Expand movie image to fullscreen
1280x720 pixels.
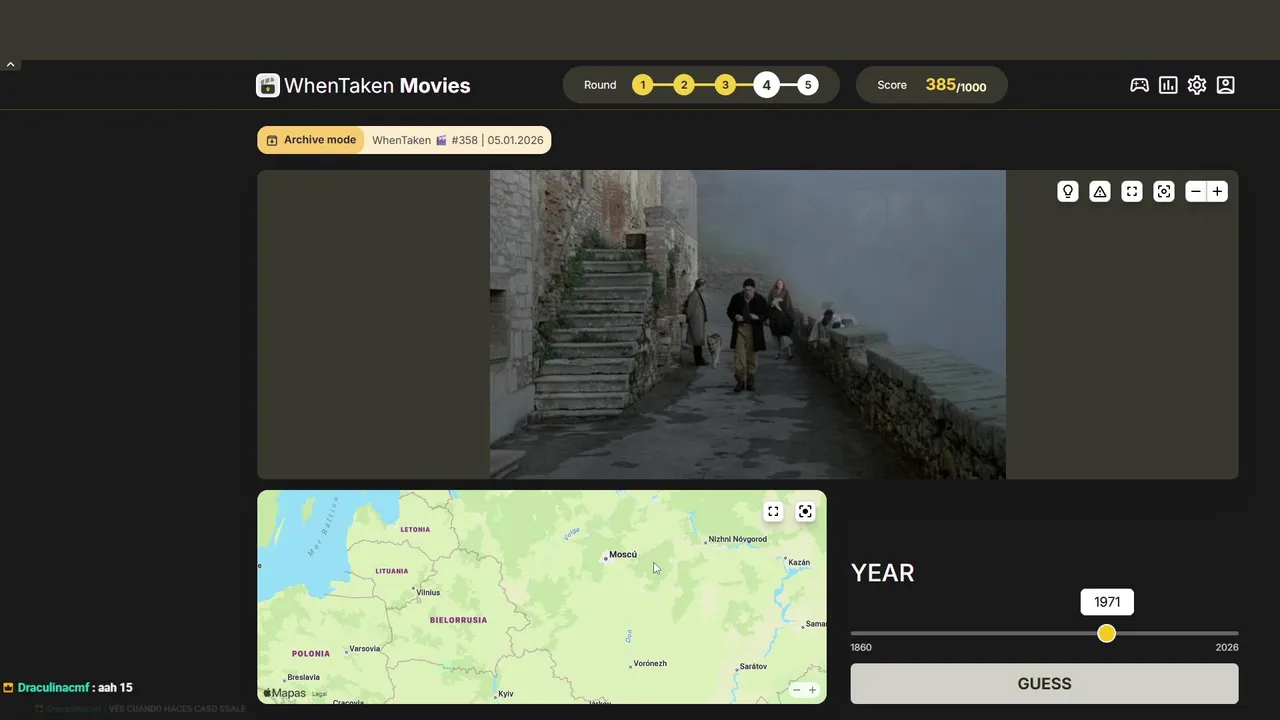(x=1132, y=191)
